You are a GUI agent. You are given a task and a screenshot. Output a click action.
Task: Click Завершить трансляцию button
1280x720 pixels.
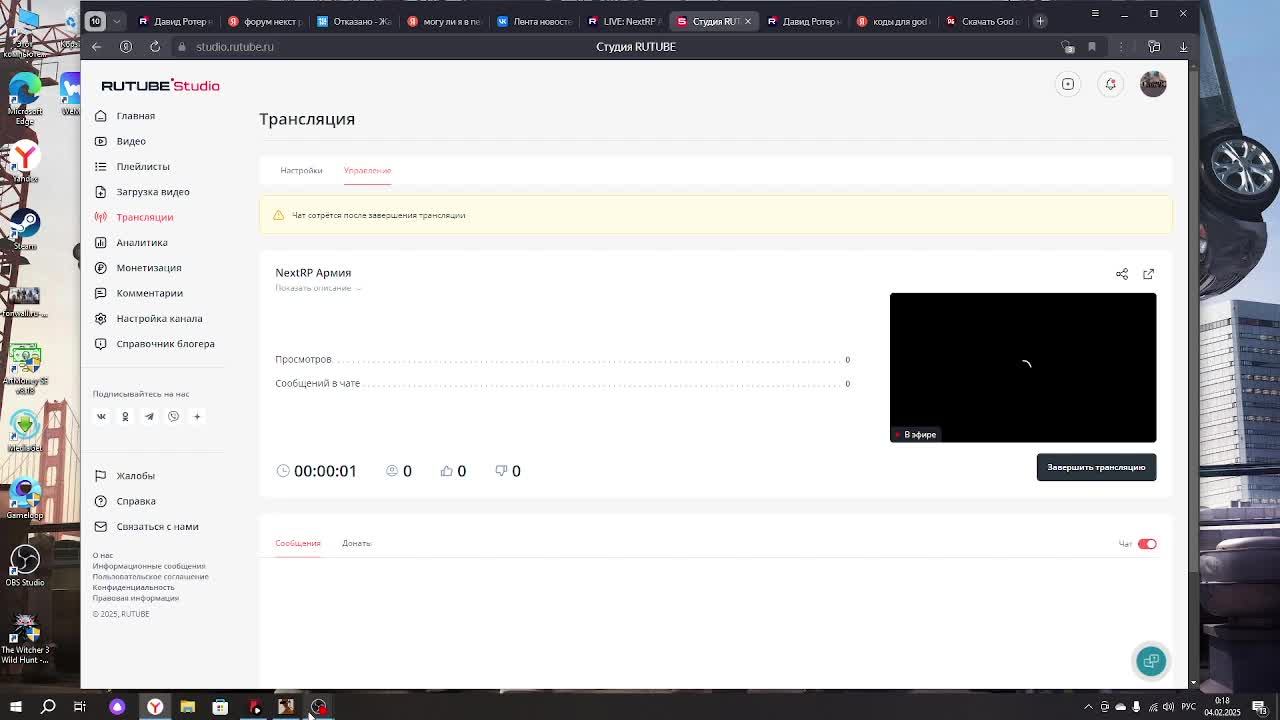[1096, 467]
